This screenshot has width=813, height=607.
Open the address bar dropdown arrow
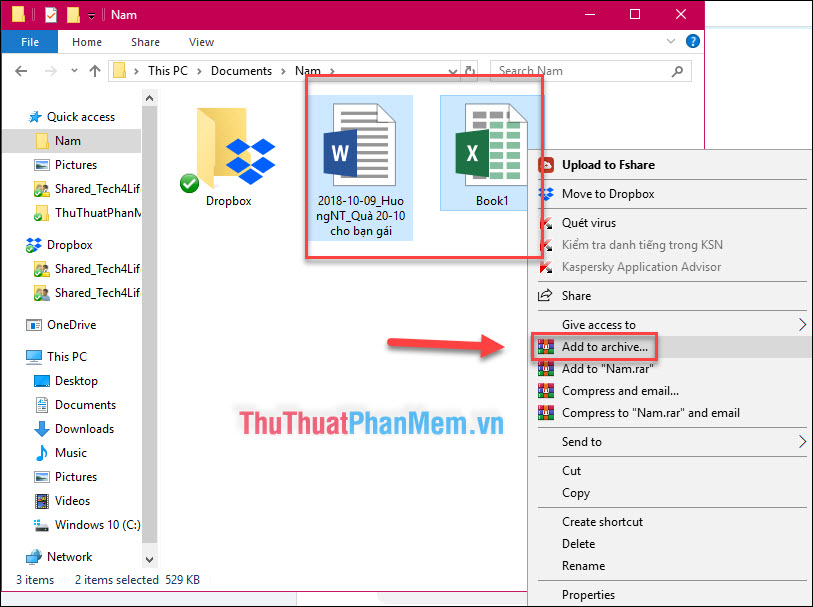tap(453, 71)
